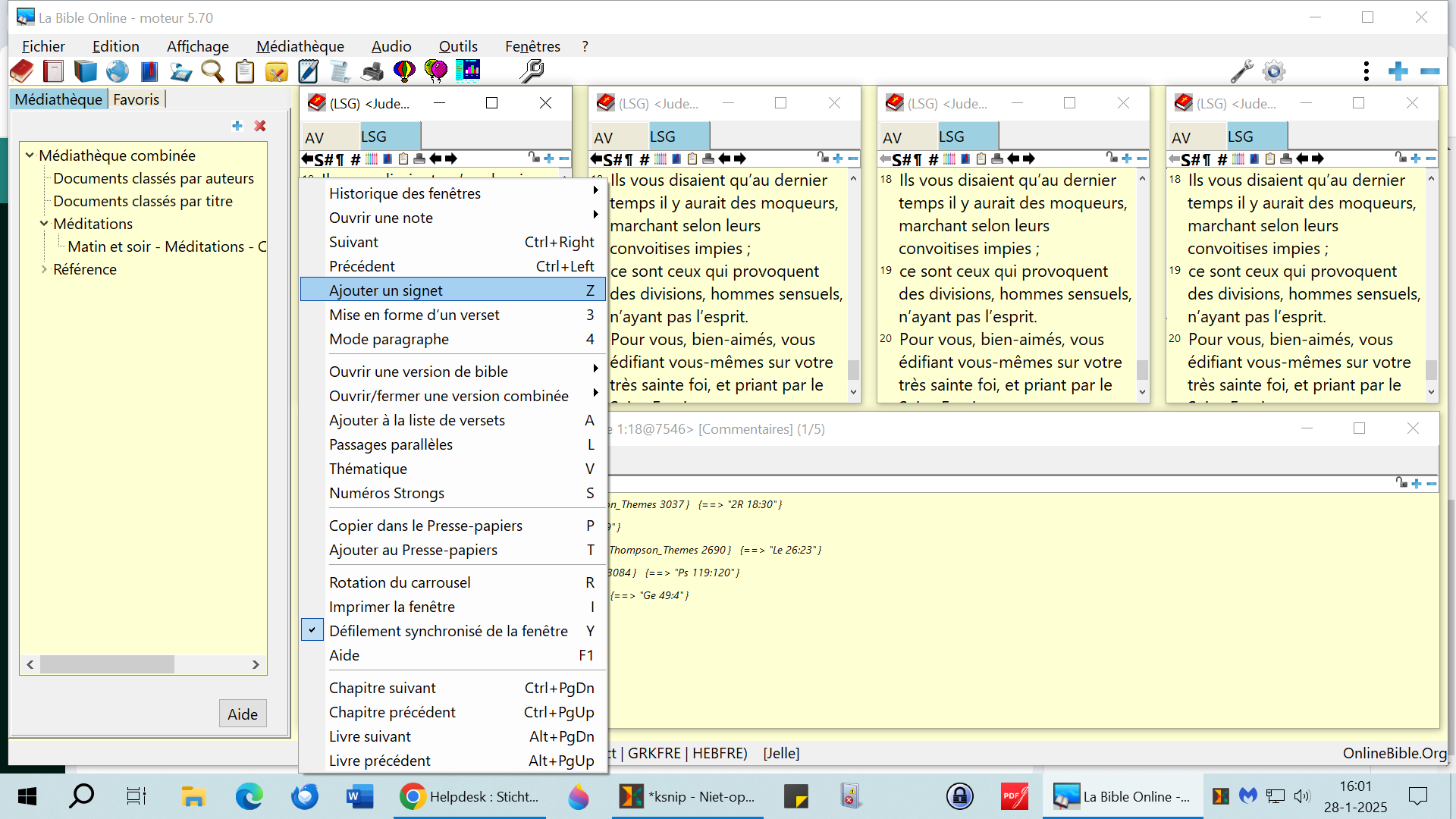Click the OnlineBible.Org link in the status bar
This screenshot has height=819, width=1456.
1394,753
